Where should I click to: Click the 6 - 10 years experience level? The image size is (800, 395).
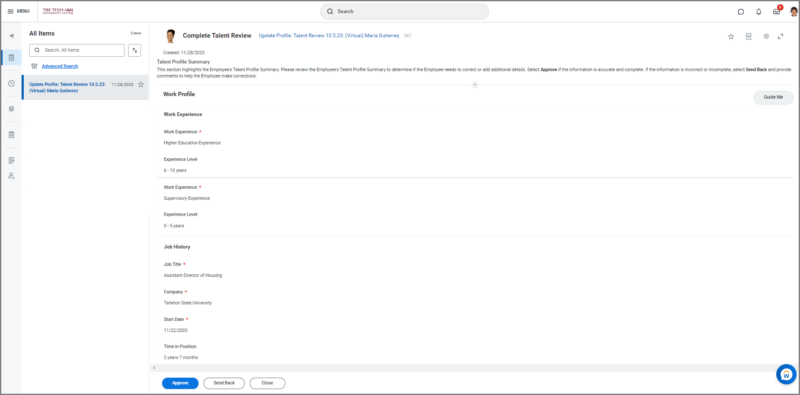click(175, 170)
